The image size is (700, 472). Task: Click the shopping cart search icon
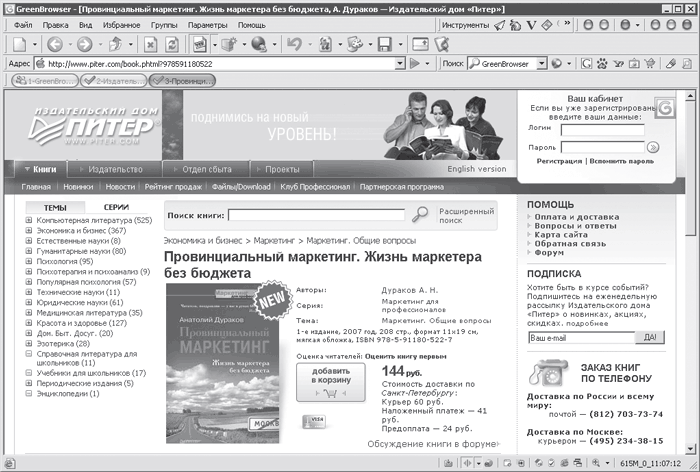click(650, 64)
